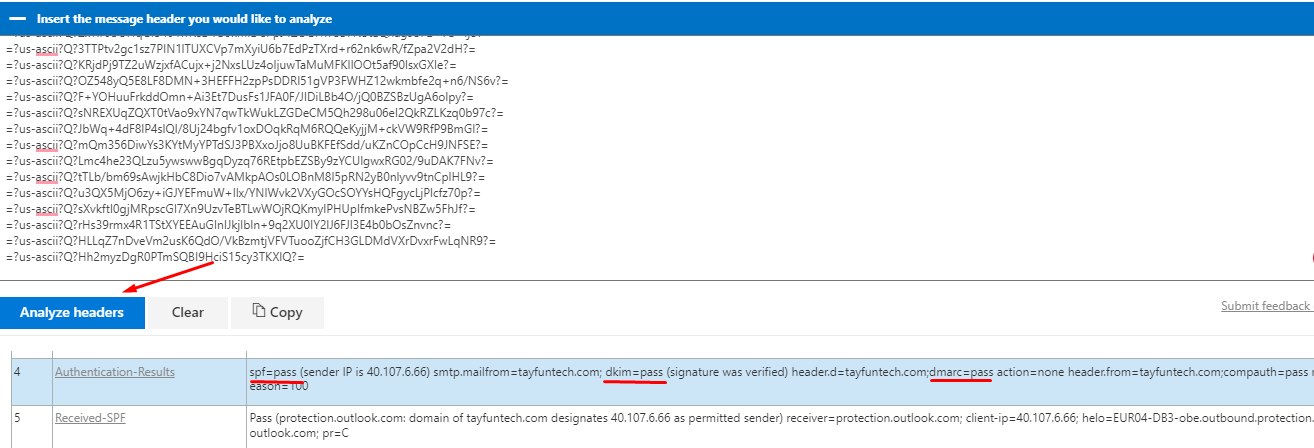Click the dmarc=pass text in results
Viewport: 1314px width, 448px height.
(961, 372)
